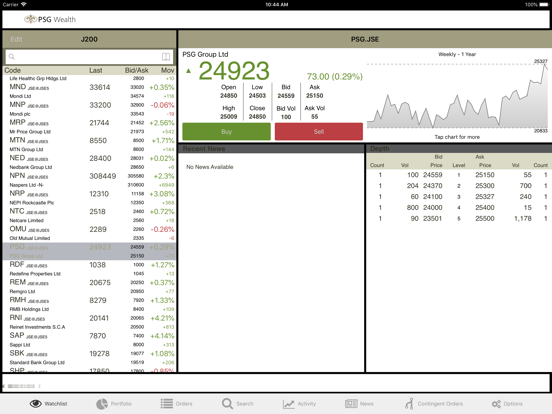
Task: Select the OMU Old Mutual row
Action: [89, 233]
